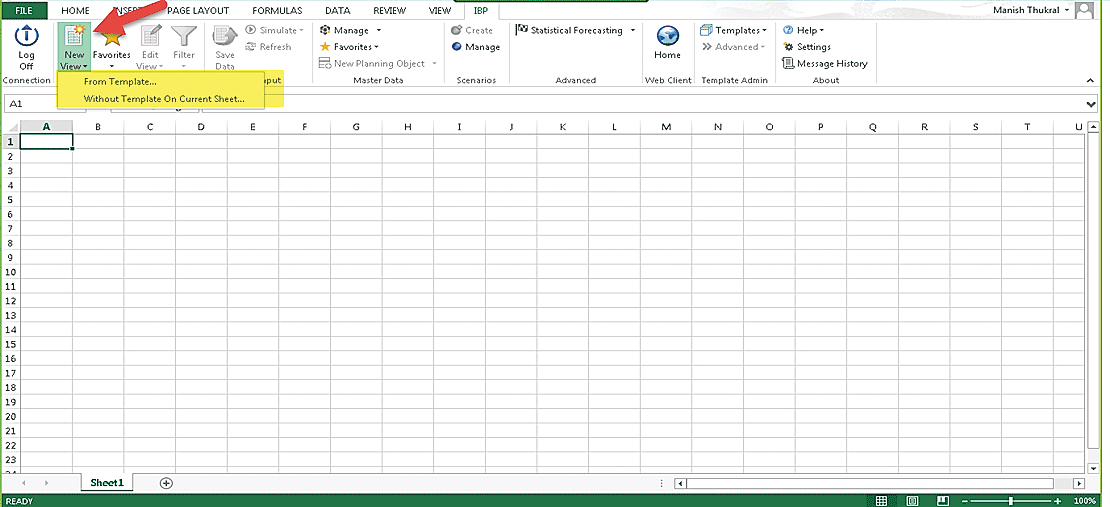Expand the formula bar chevron

pyautogui.click(x=1091, y=104)
